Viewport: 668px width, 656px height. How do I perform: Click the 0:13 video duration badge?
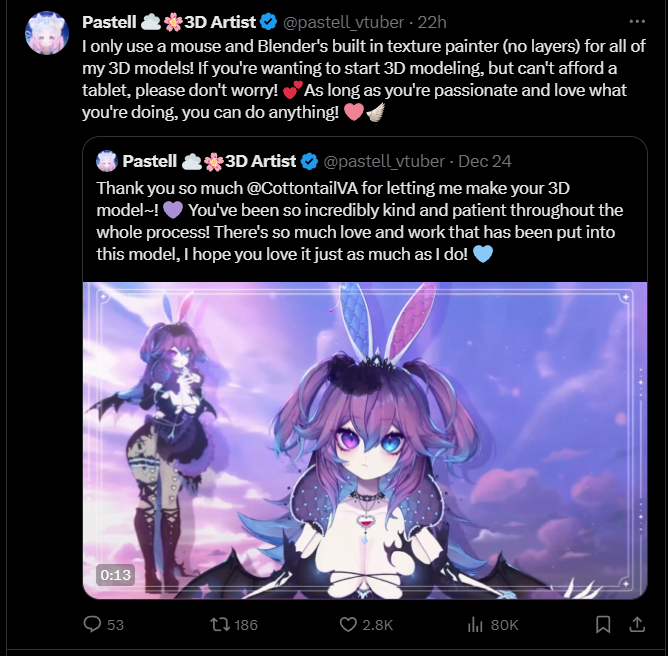(115, 575)
